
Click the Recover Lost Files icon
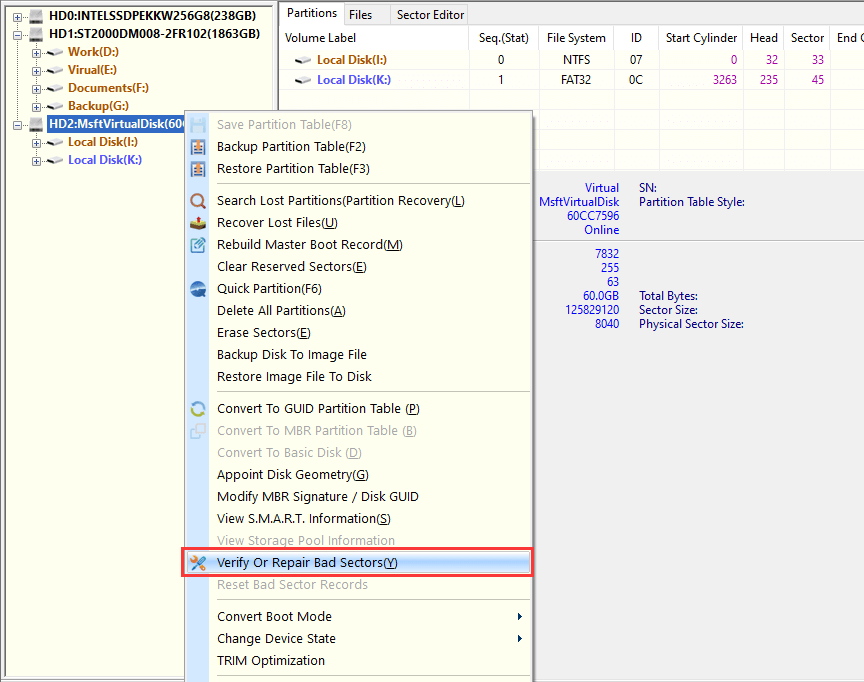coord(198,223)
